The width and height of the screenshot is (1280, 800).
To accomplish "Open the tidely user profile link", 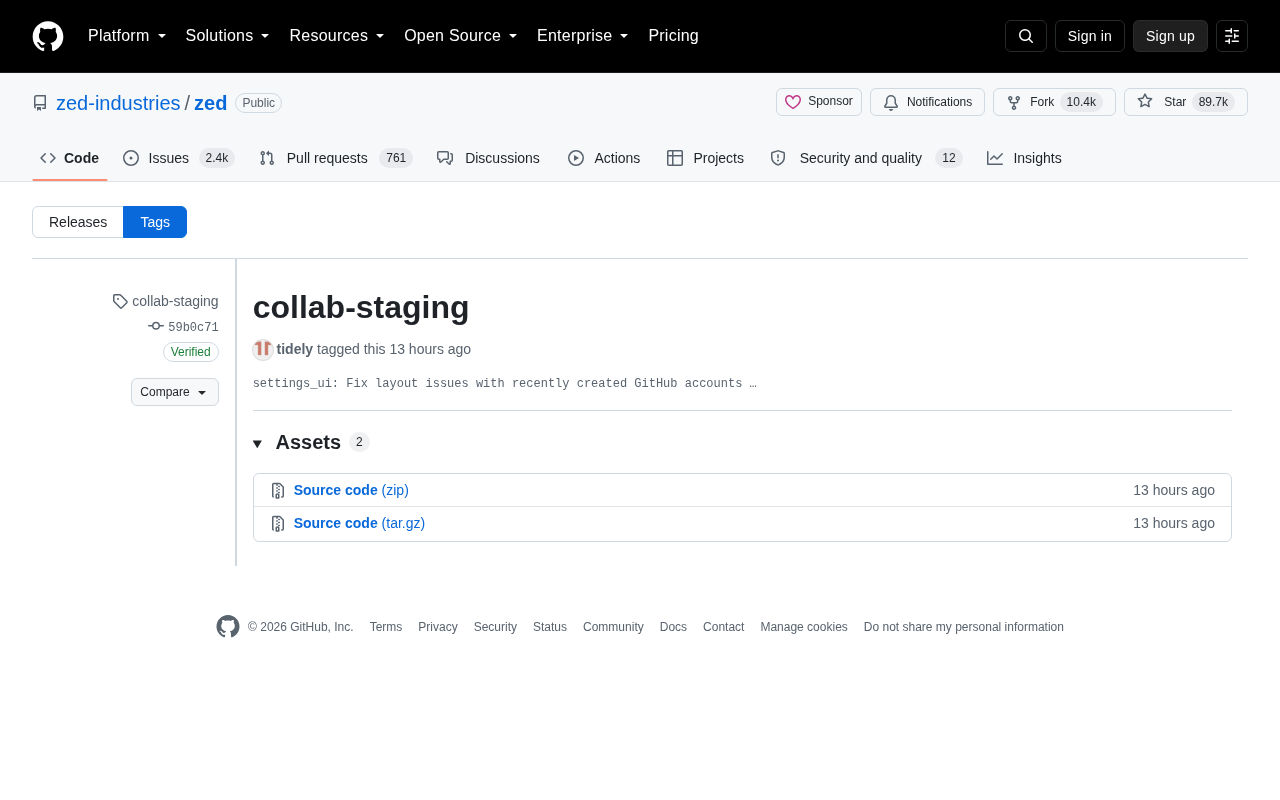I will point(295,349).
